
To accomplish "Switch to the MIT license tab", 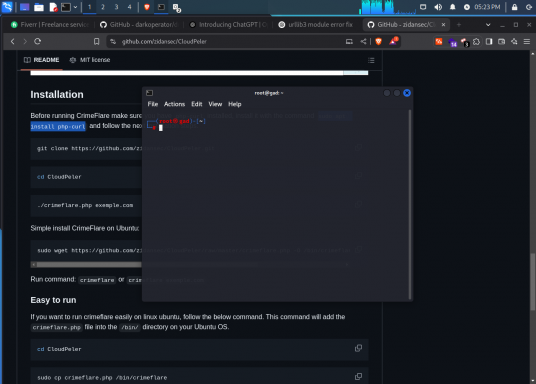I will pyautogui.click(x=90, y=60).
